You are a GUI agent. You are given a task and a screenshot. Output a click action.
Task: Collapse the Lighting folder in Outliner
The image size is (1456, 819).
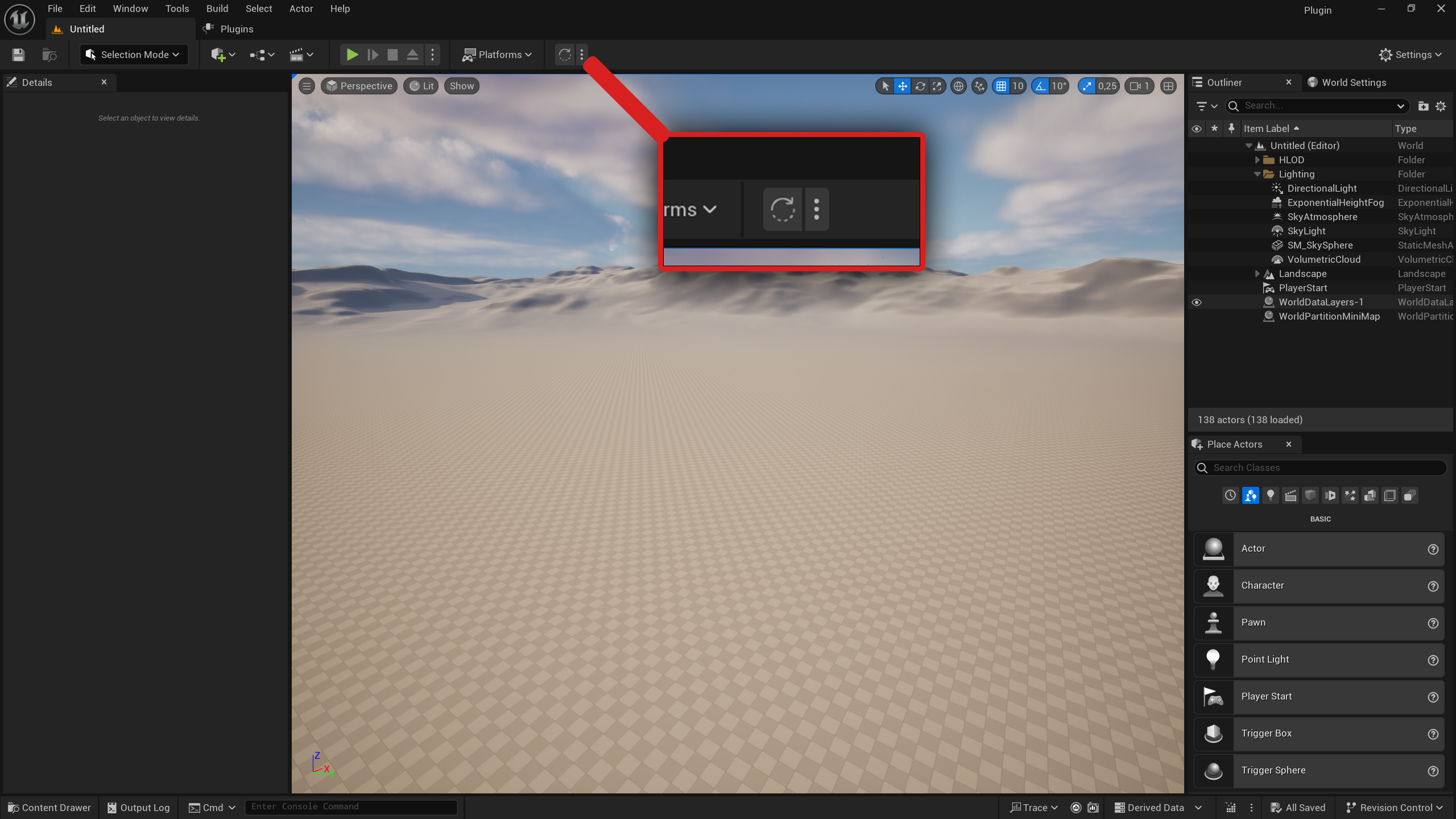(x=1257, y=174)
